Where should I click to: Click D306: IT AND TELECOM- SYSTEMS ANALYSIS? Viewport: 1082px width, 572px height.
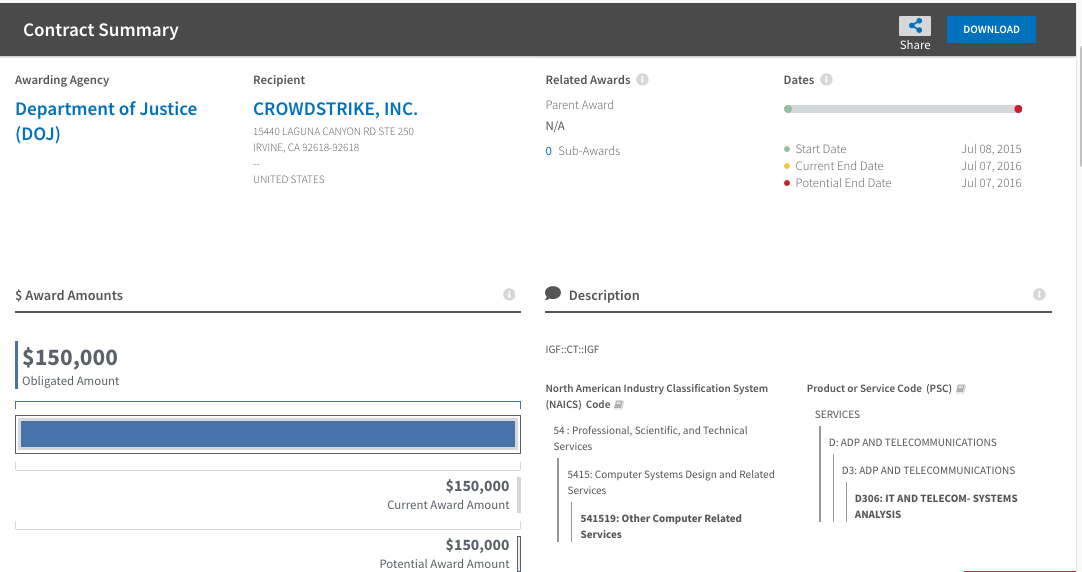936,506
